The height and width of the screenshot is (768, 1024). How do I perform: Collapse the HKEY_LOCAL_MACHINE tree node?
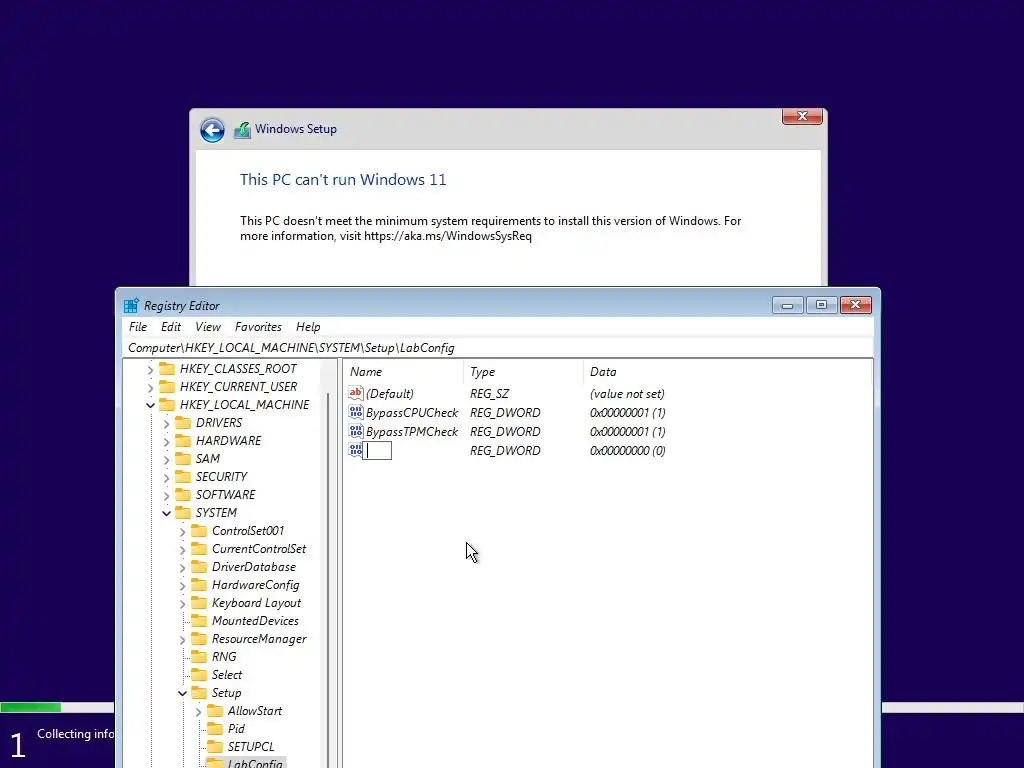pos(150,405)
